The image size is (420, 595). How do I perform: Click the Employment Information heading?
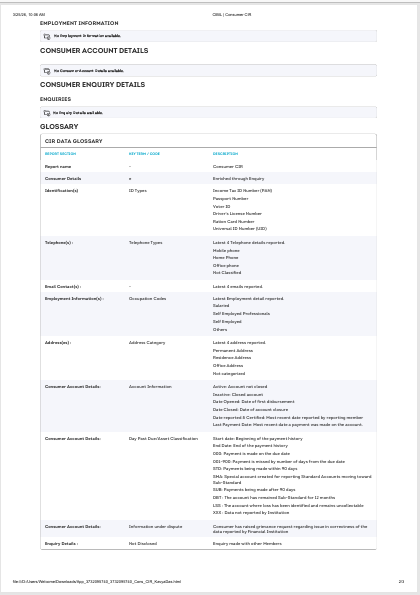point(79,23)
